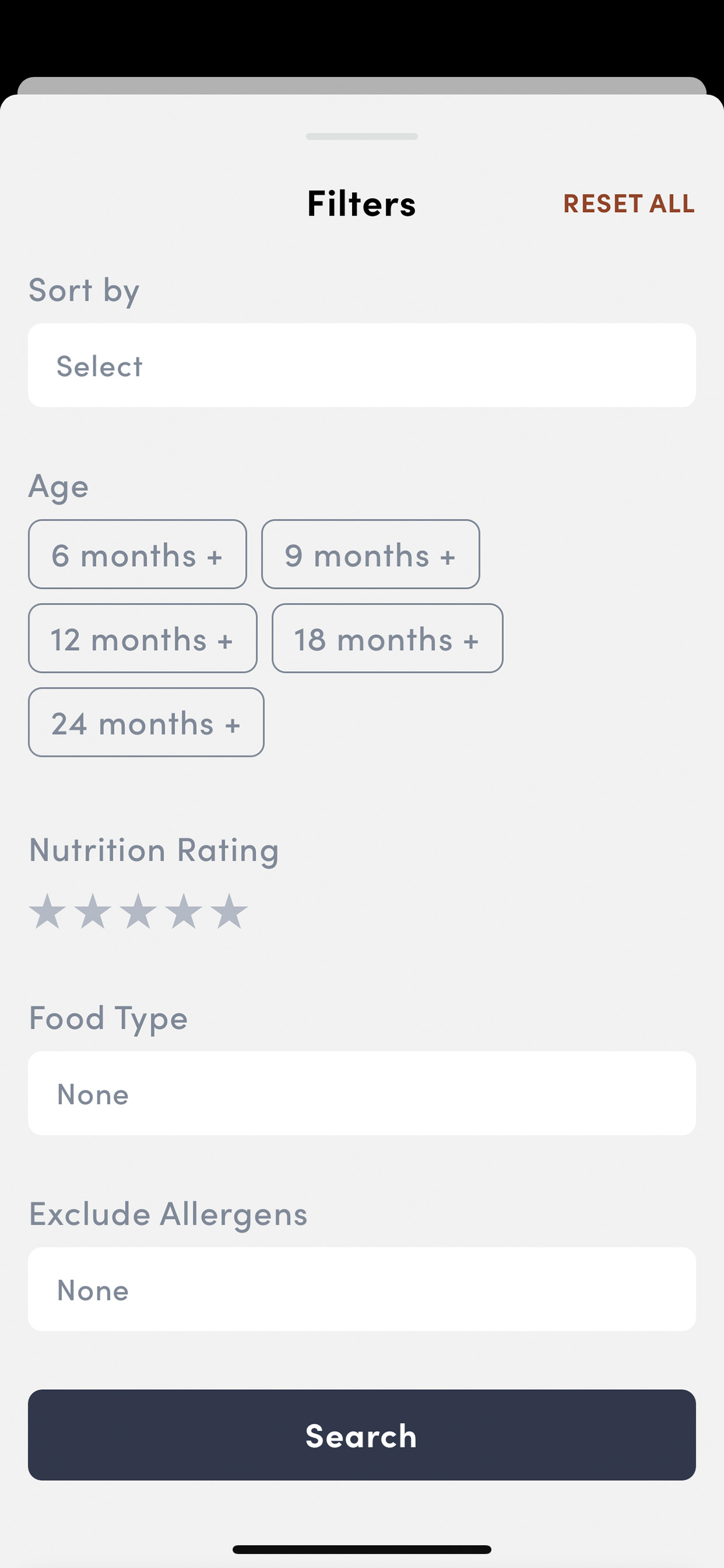Select the fifth nutrition rating star
The width and height of the screenshot is (724, 1568).
229,911
